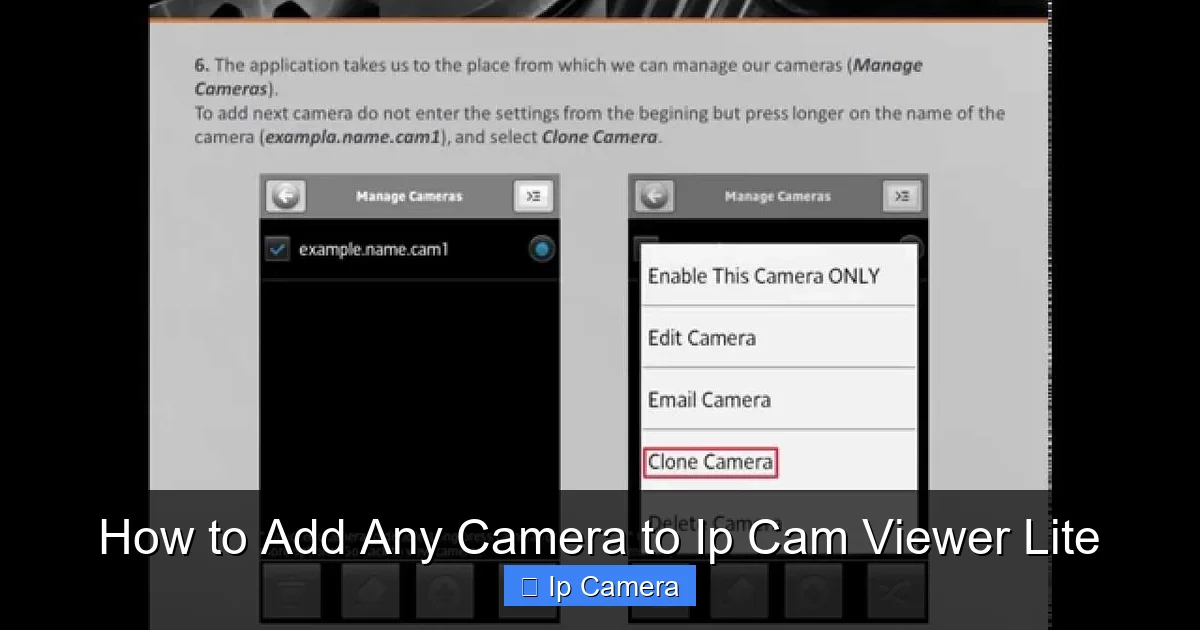
Task: Choose Edit Camera in the context menu
Action: pos(778,338)
